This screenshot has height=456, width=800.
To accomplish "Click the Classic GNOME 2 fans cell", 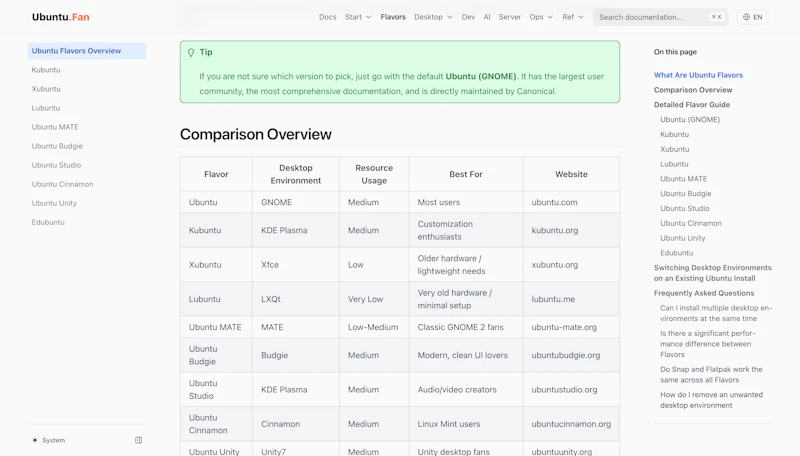I will tap(466, 327).
